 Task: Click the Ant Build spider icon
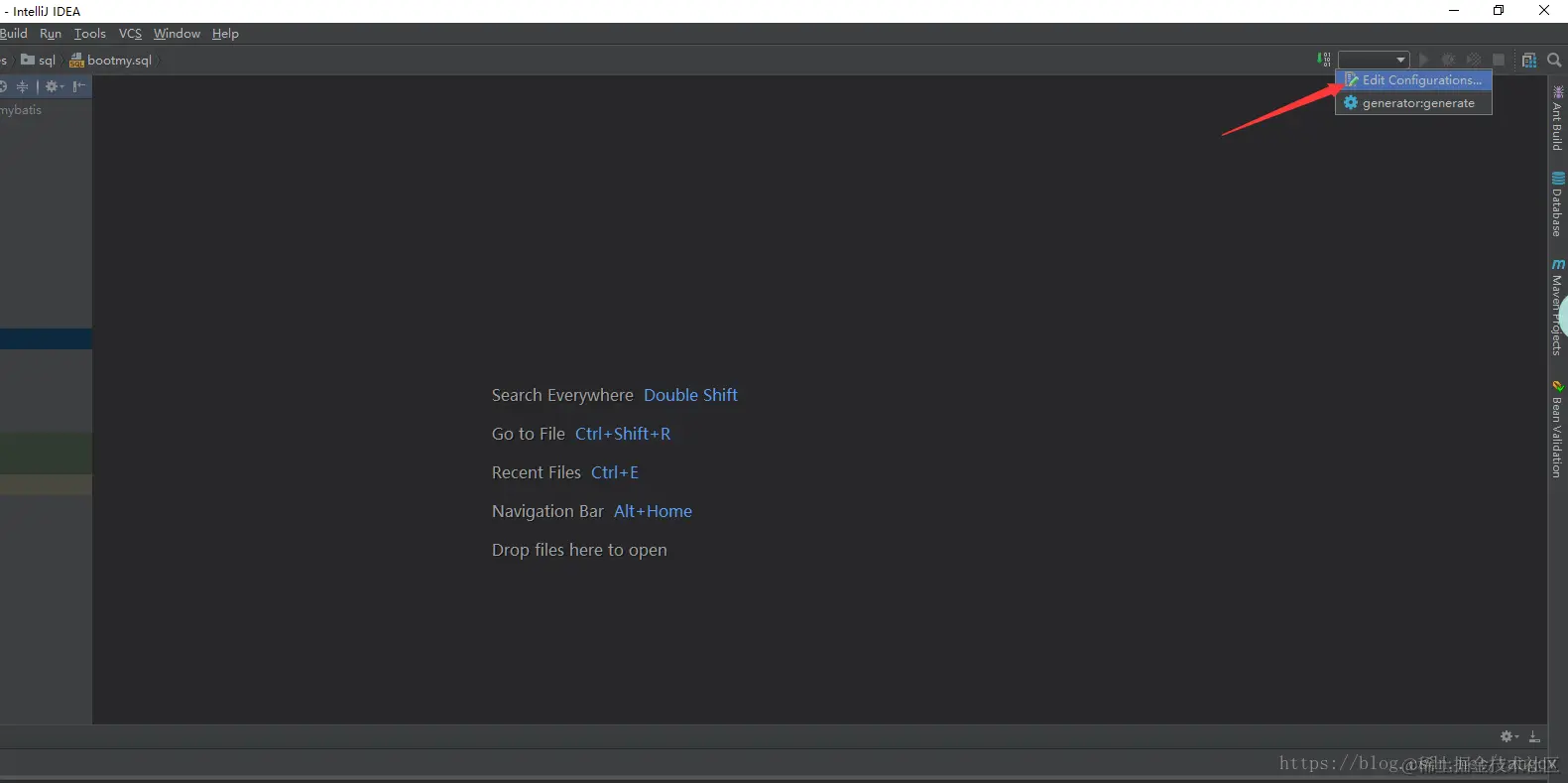click(1557, 92)
